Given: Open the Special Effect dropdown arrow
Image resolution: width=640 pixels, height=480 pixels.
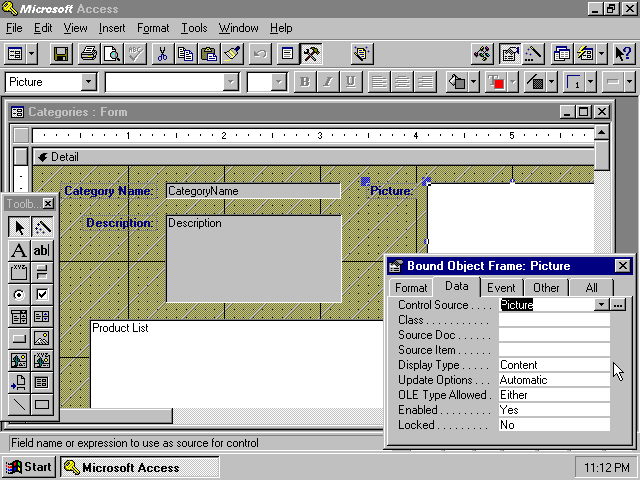Looking at the screenshot, I should (629, 82).
